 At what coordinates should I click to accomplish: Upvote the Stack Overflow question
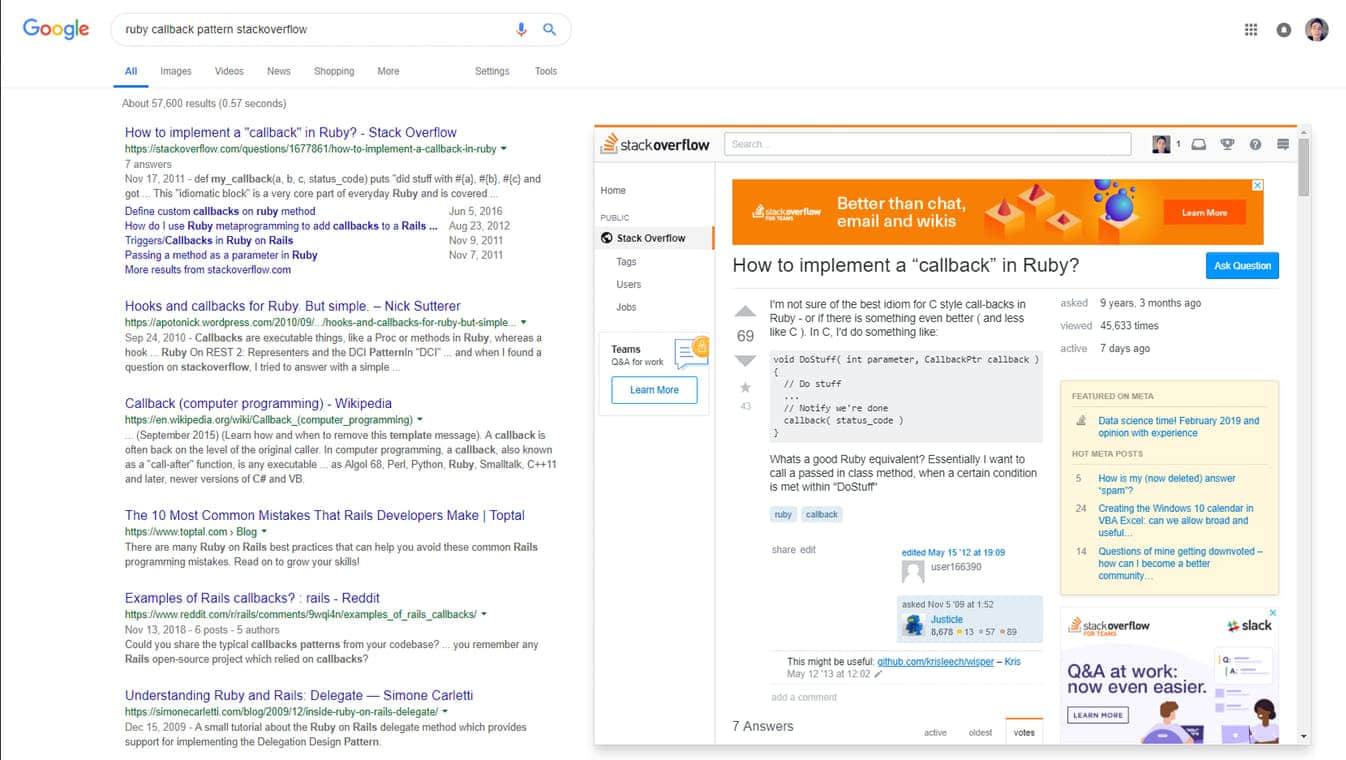[x=745, y=312]
